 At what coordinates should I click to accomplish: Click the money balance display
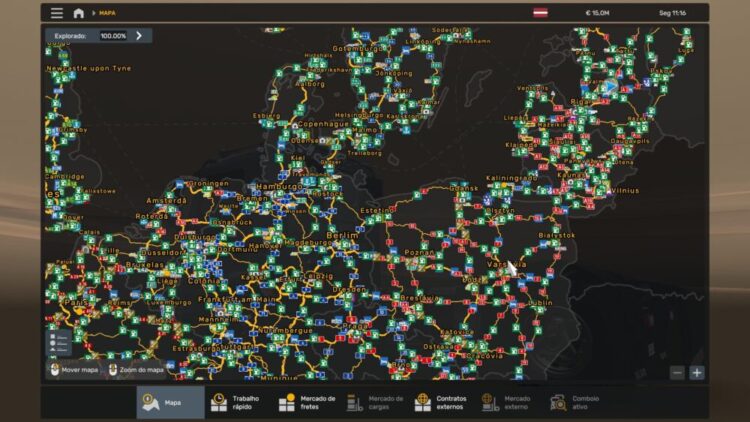(597, 13)
